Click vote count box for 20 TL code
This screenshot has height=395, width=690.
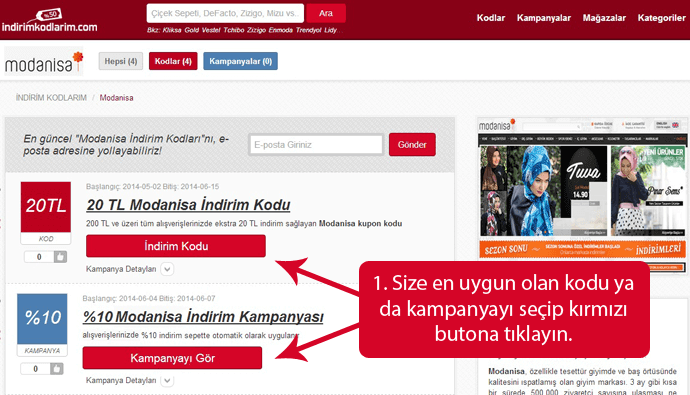click(x=39, y=257)
